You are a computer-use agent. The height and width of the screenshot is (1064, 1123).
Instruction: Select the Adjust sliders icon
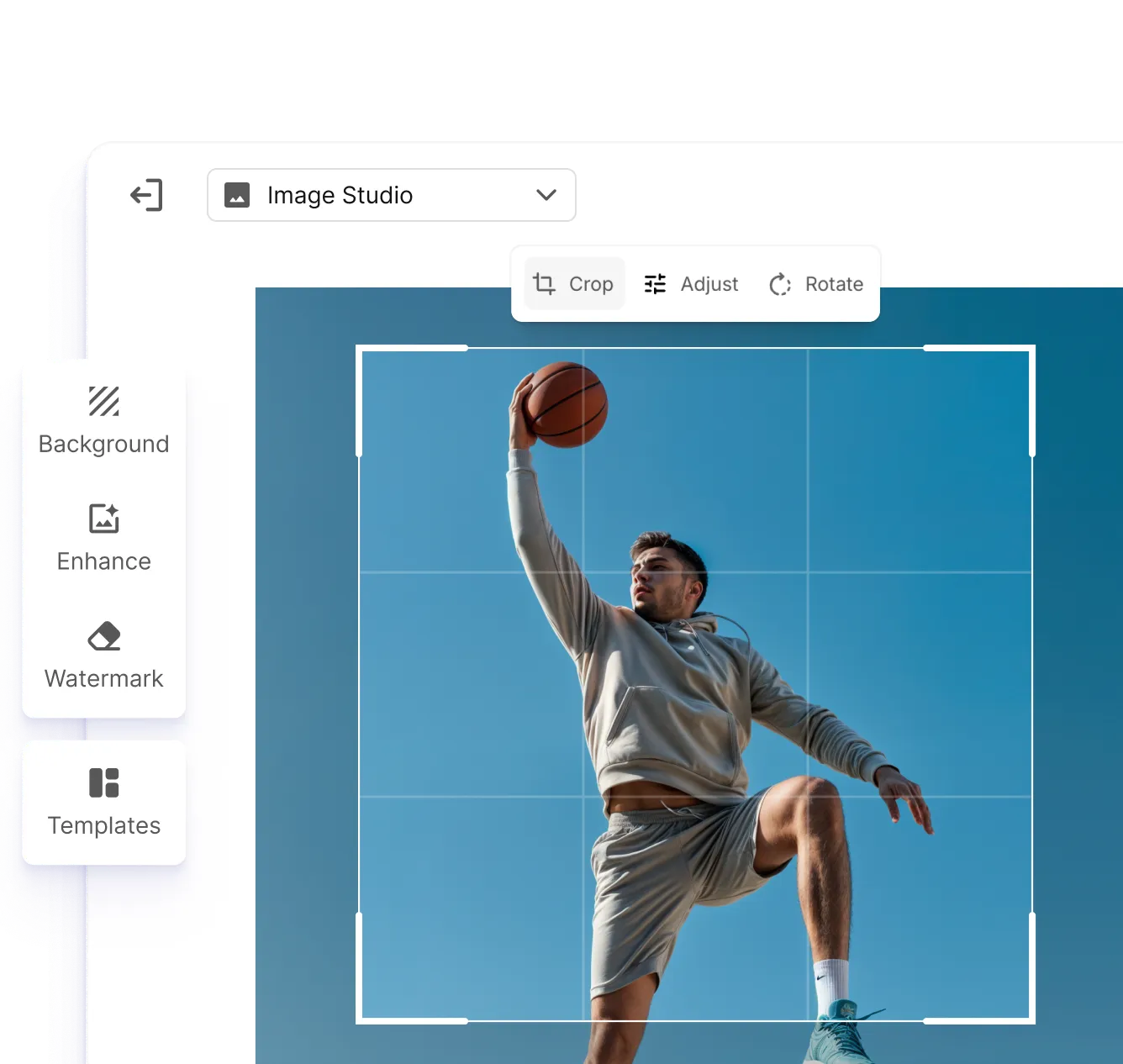click(655, 283)
